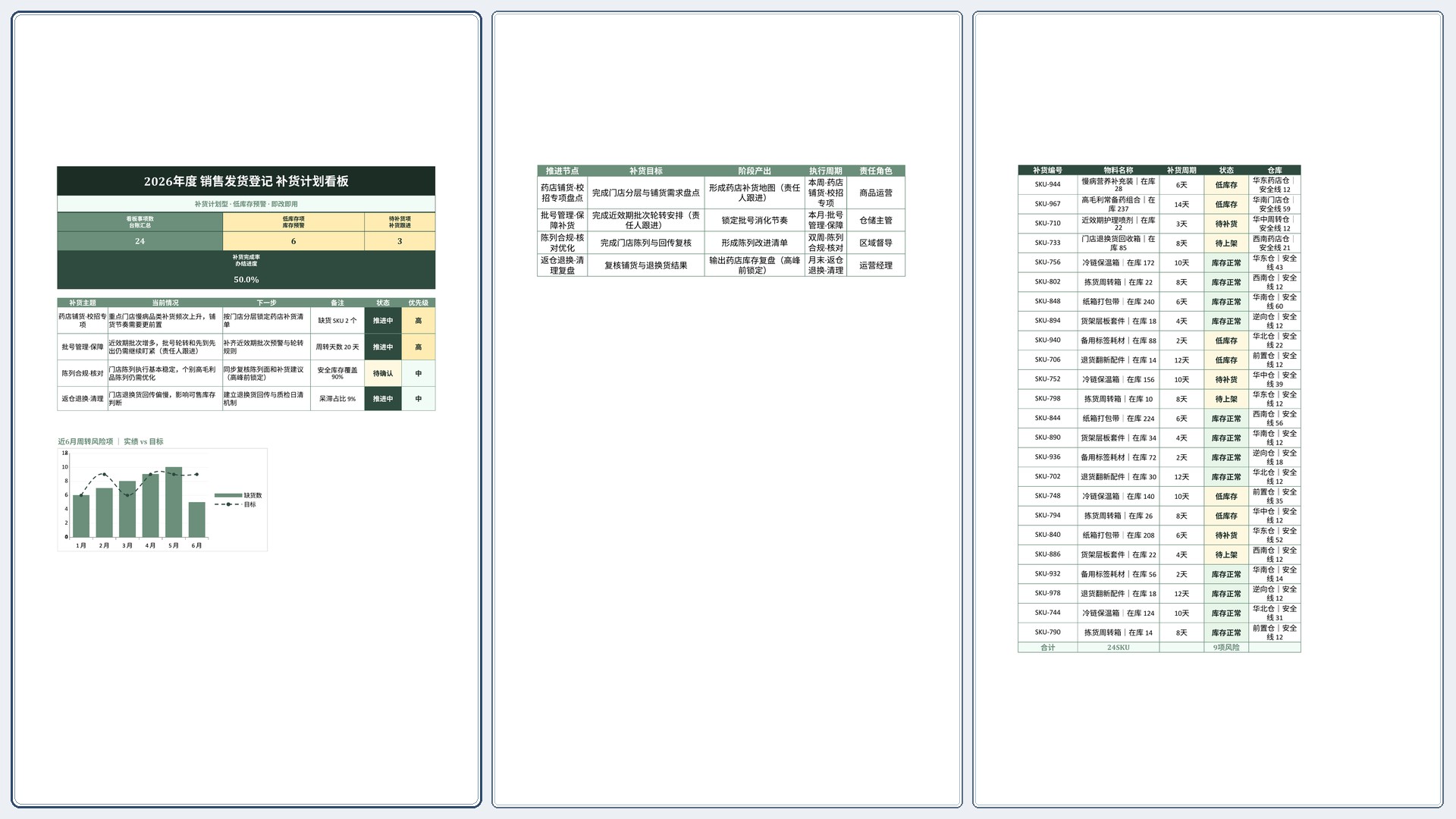Click the 高 priority in 批号管理·保障 row
The image size is (1456, 819).
(419, 347)
